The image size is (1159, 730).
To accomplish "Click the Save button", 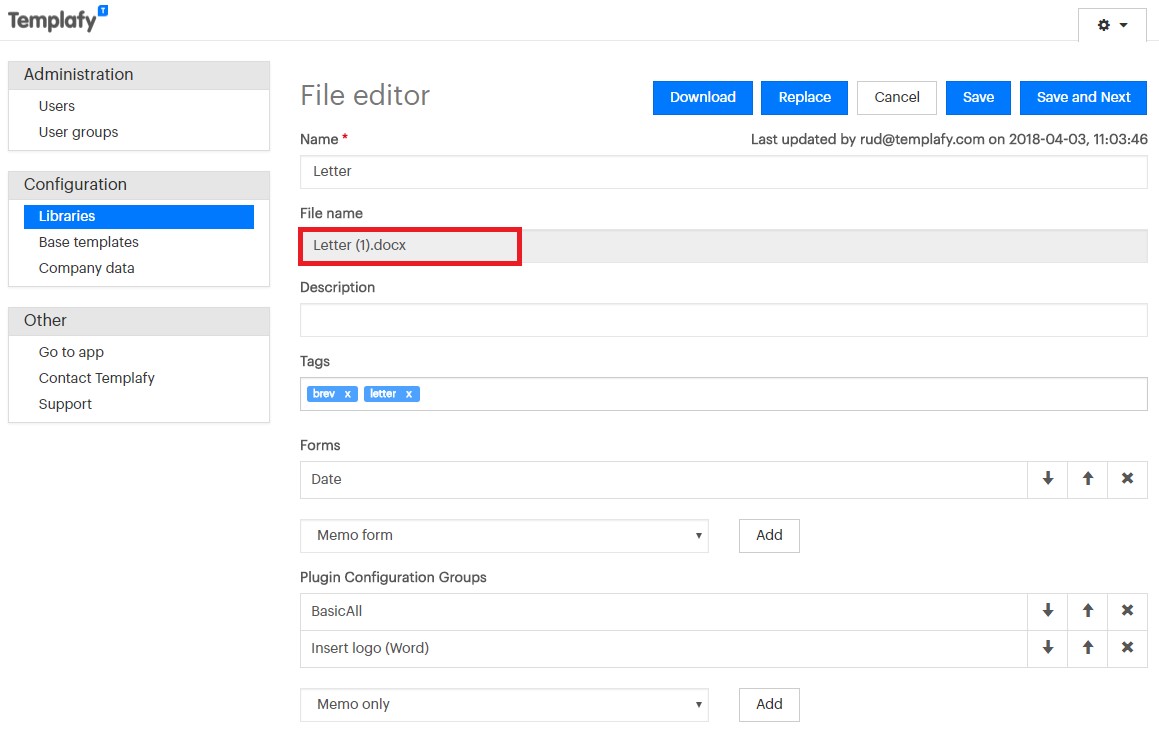I will click(978, 98).
